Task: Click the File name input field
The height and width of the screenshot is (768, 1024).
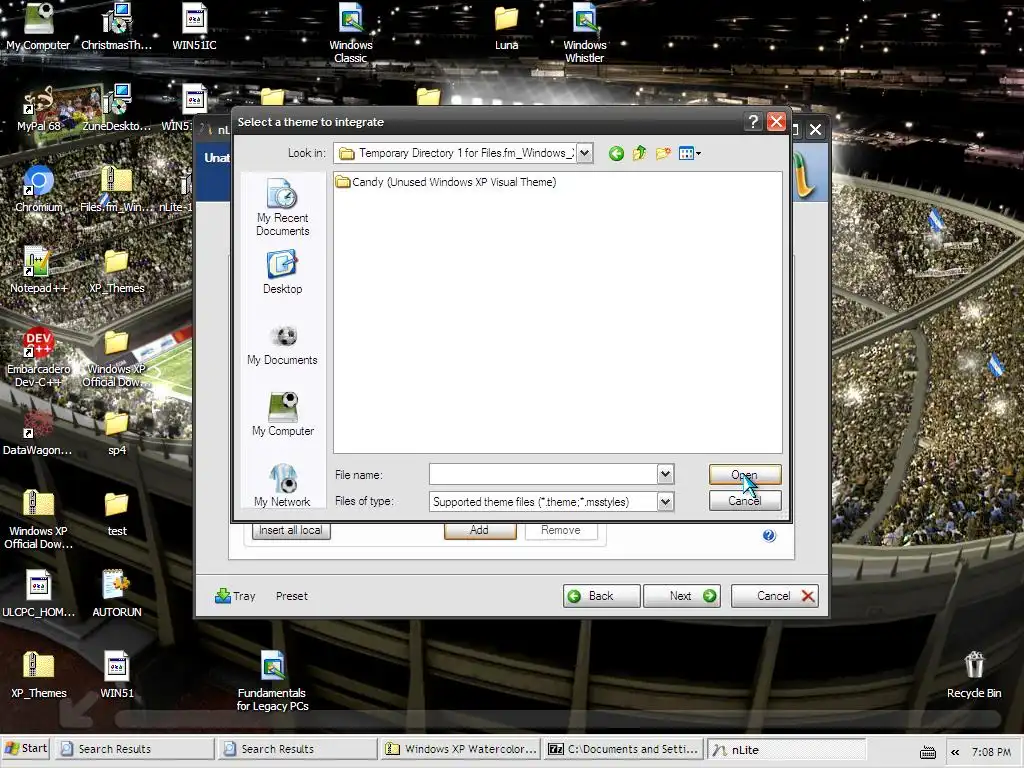Action: [x=543, y=474]
